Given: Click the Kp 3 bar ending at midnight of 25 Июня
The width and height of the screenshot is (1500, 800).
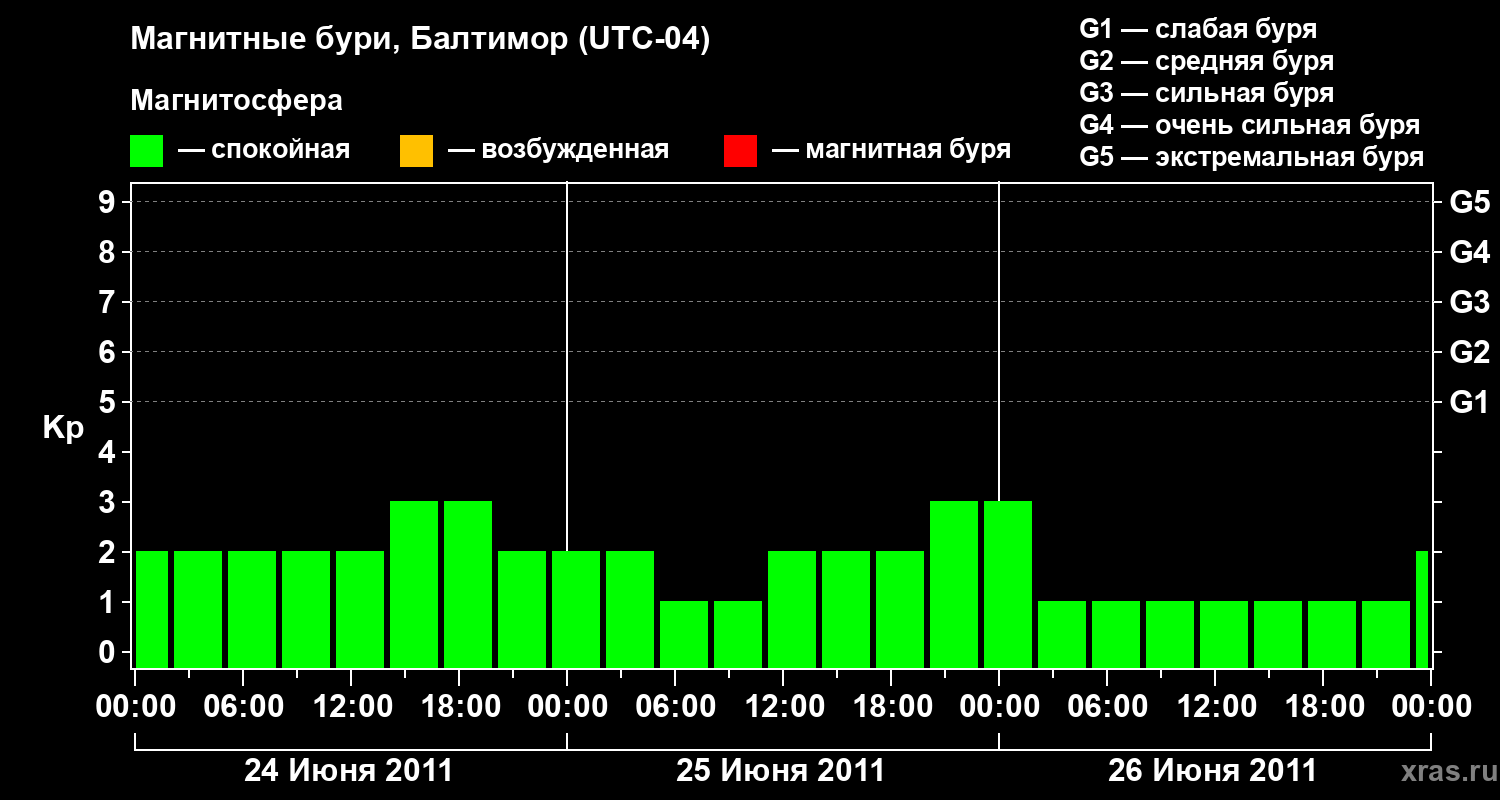Looking at the screenshot, I should click(x=954, y=584).
